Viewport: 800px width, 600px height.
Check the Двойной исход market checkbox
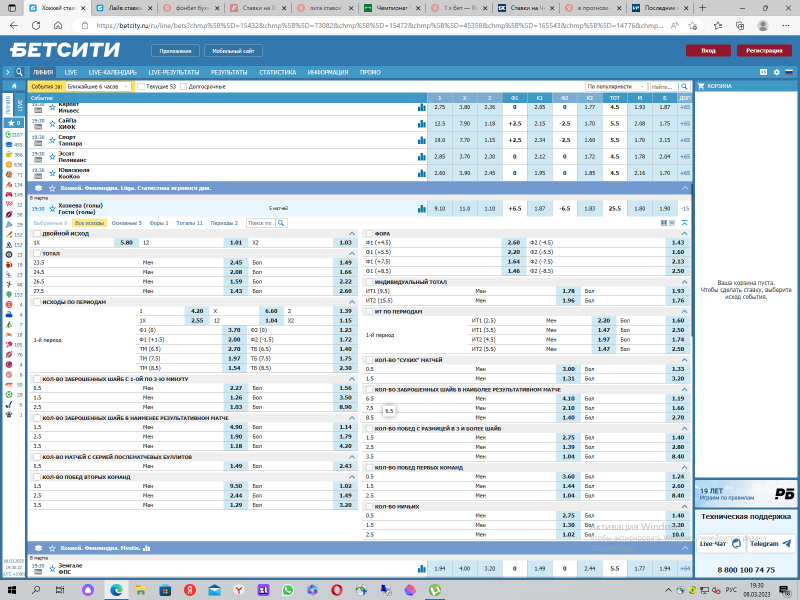click(x=37, y=233)
